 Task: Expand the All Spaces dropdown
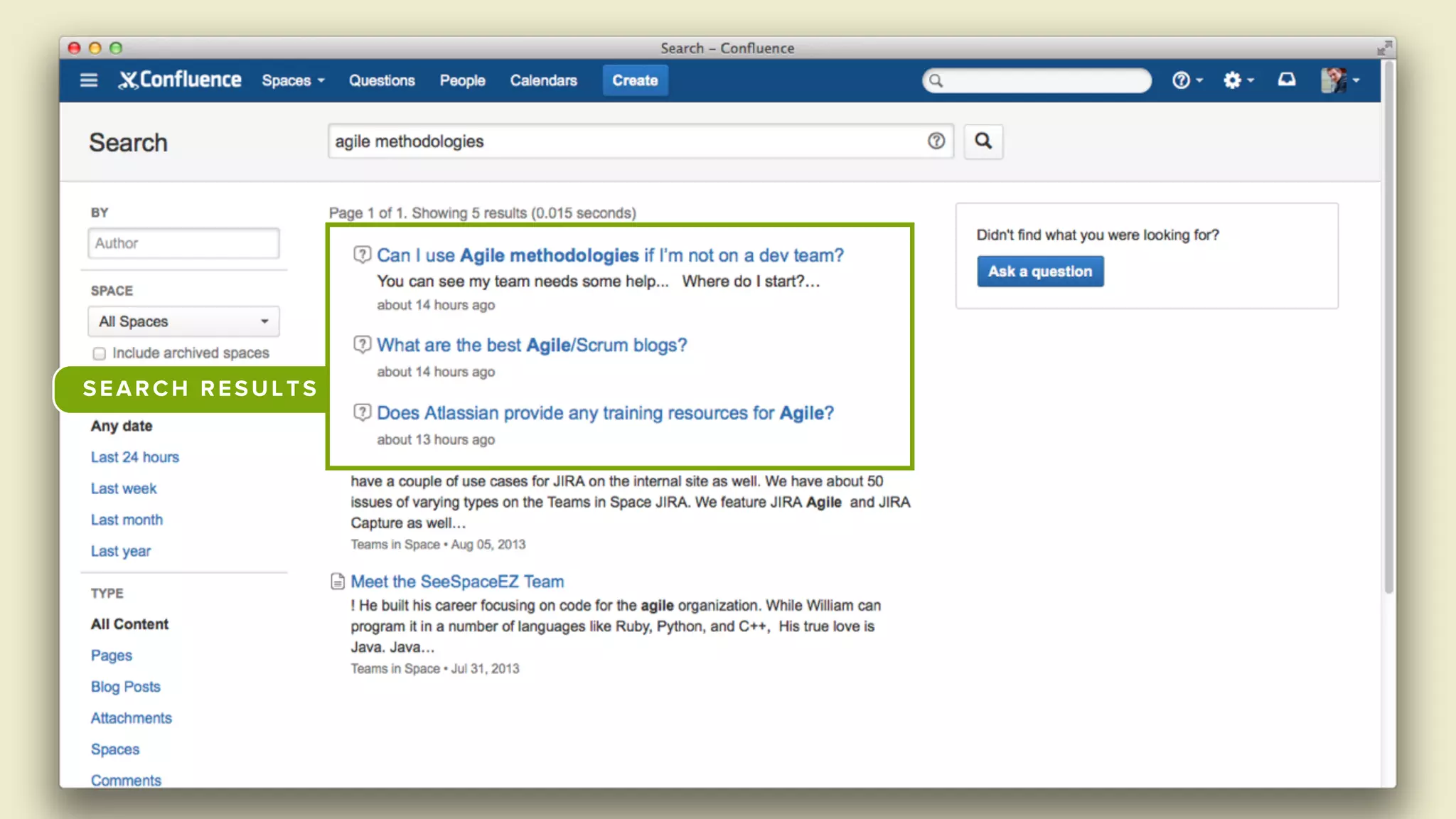183,321
